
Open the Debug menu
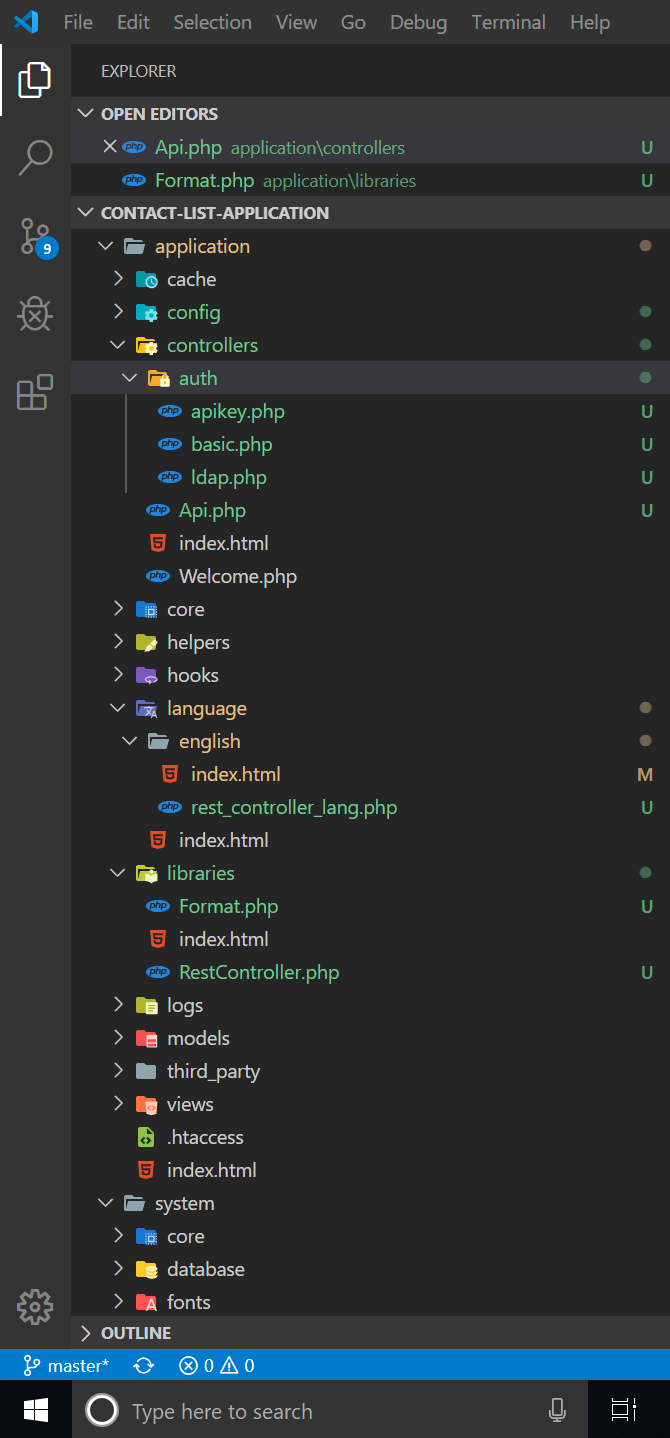pos(418,21)
